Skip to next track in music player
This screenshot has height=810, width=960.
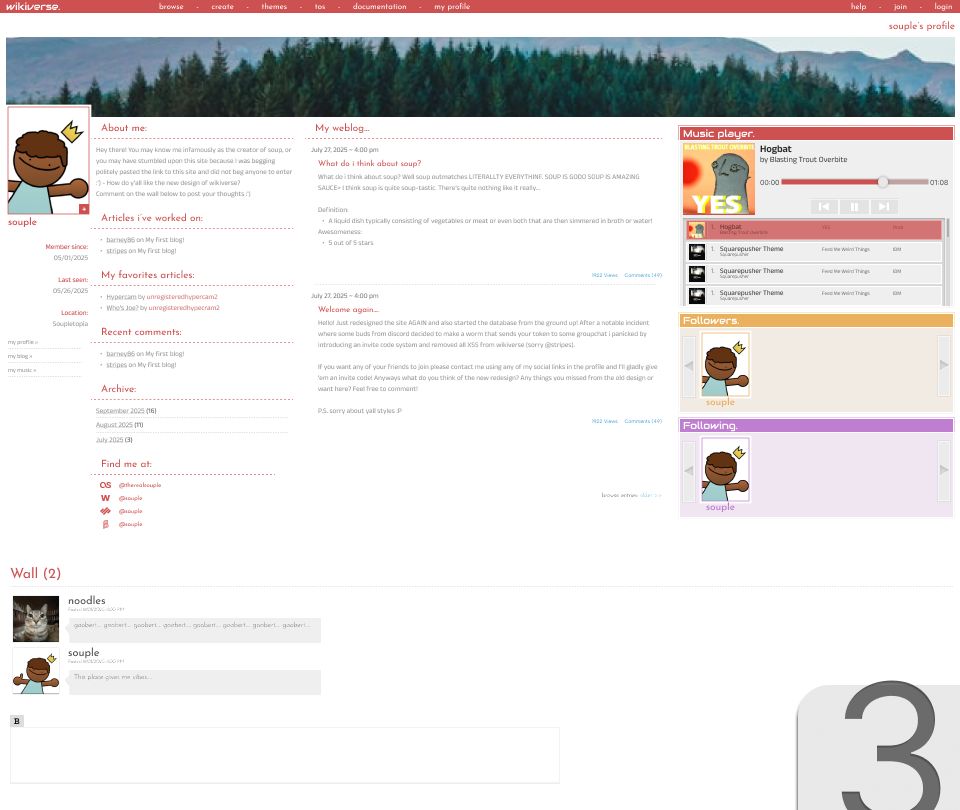(x=883, y=207)
